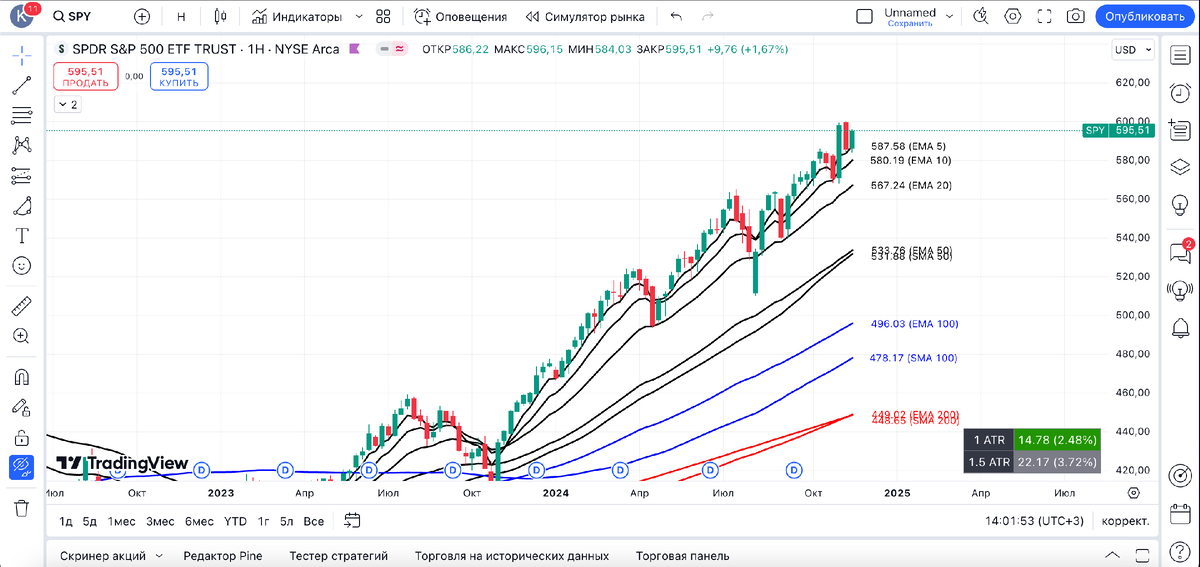This screenshot has height=567, width=1200.
Task: Toggle magnet snapping mode
Action: point(21,377)
